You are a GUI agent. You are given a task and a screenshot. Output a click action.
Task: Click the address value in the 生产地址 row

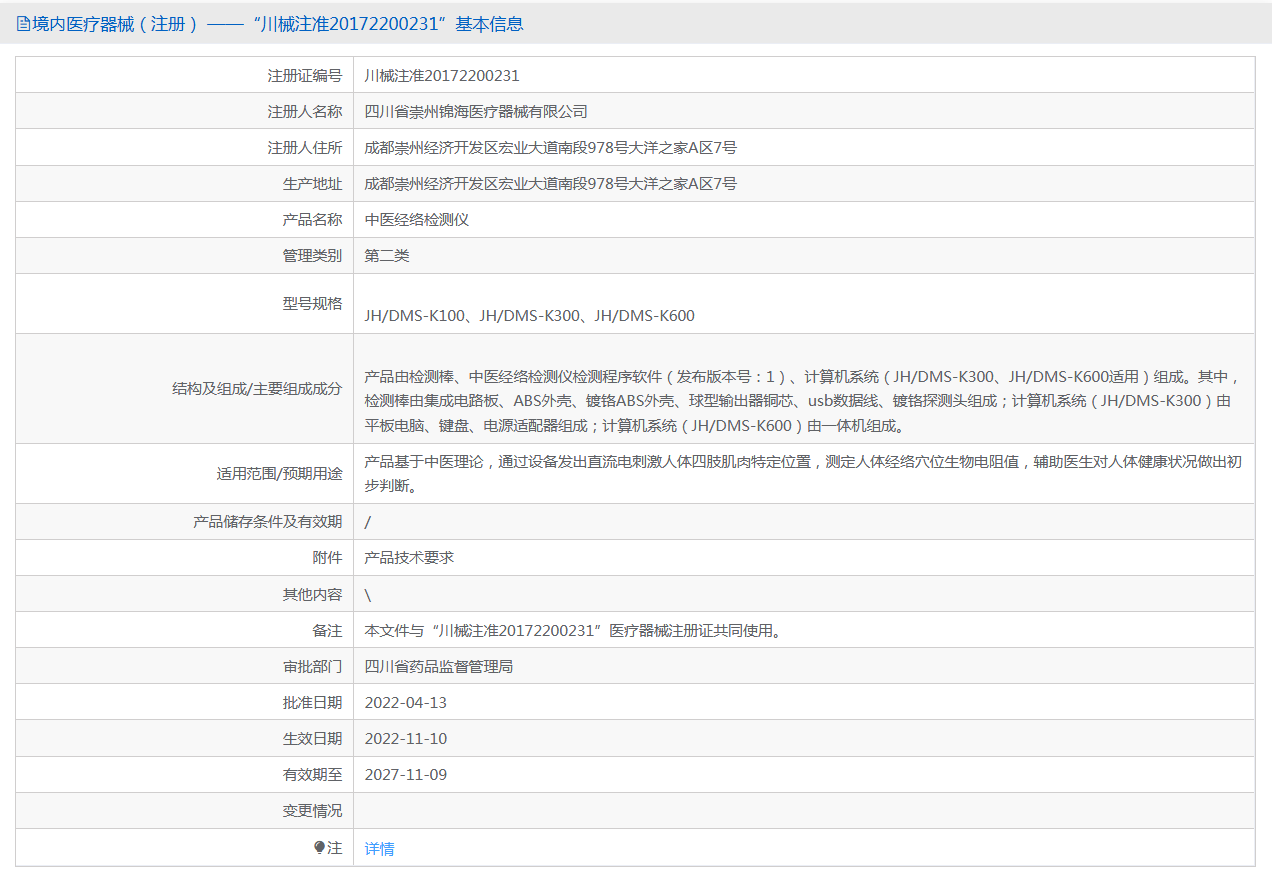[551, 183]
